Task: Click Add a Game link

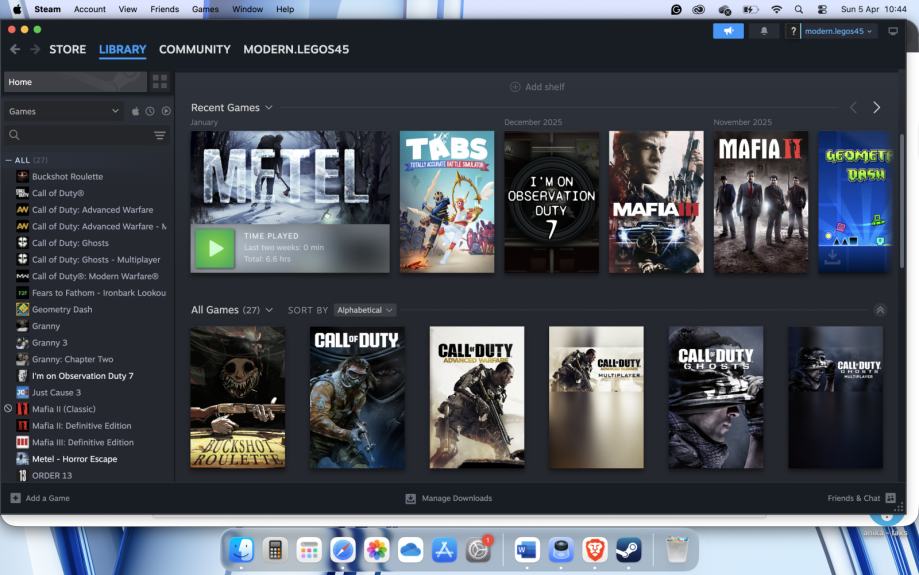Action: tap(47, 498)
